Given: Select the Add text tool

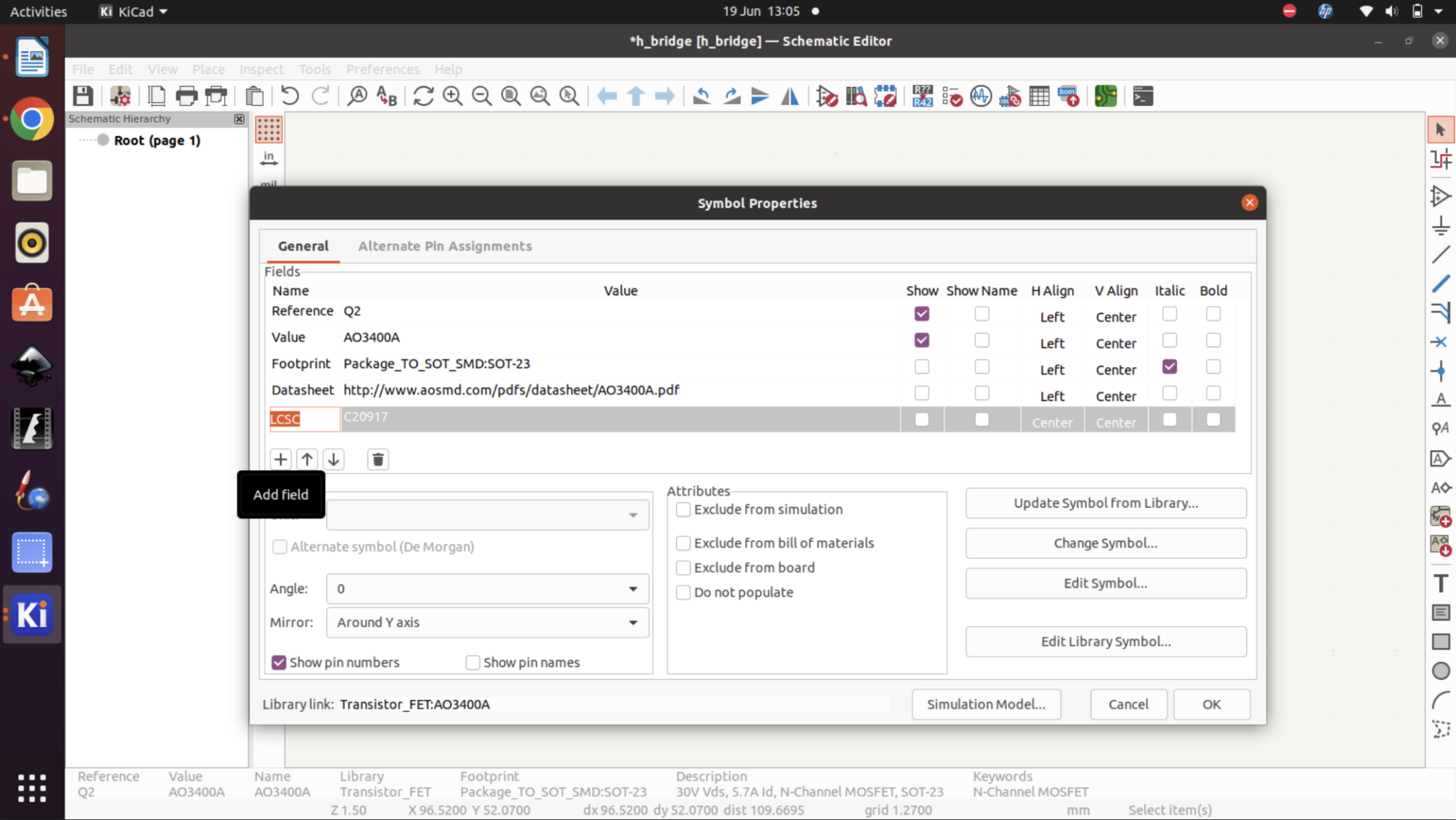Looking at the screenshot, I should point(1440,583).
